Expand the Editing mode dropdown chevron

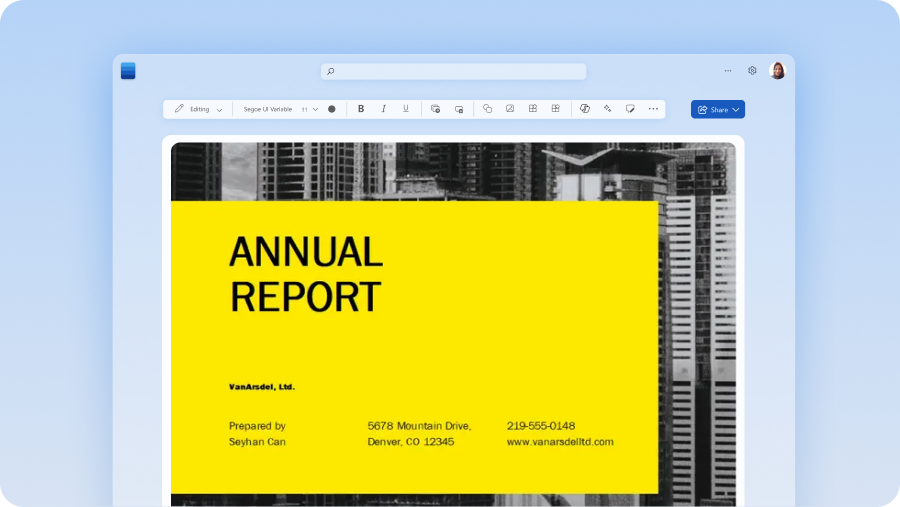coord(219,110)
